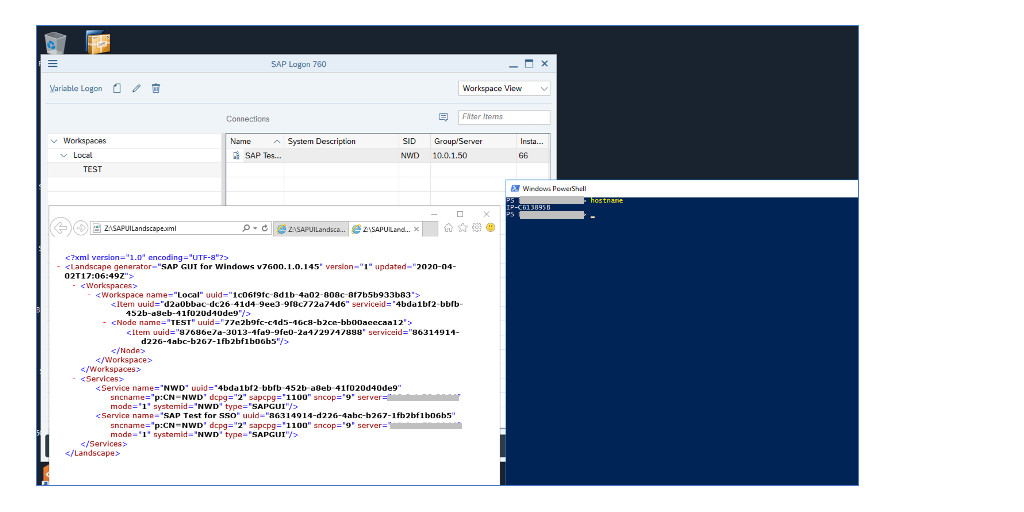Click the smiley feedback icon
Image resolution: width=1024 pixels, height=512 pixels.
pyautogui.click(x=490, y=227)
